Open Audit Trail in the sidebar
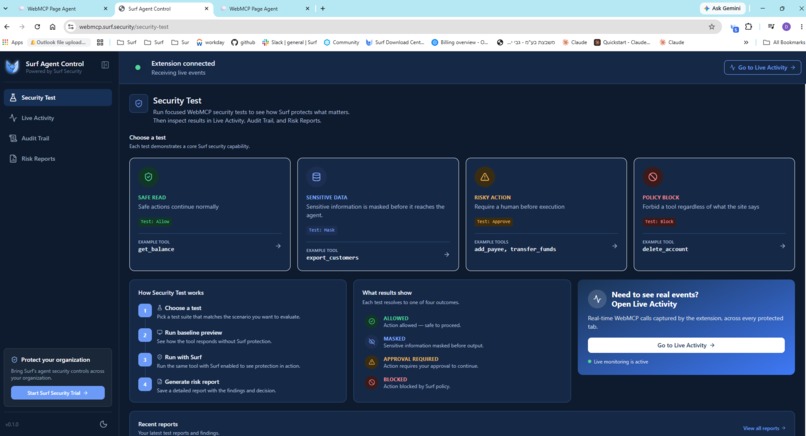 [58, 138]
